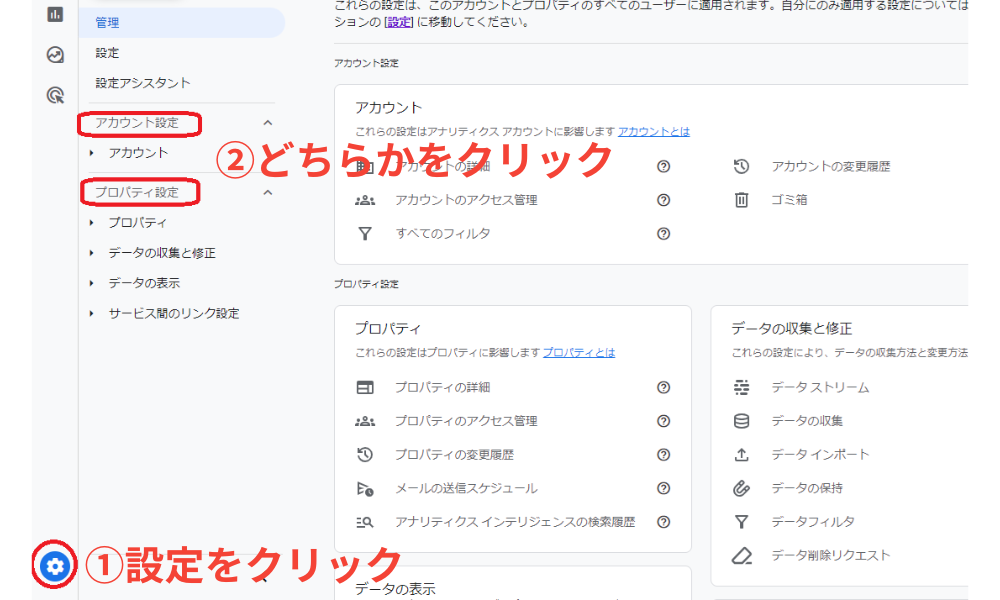The height and width of the screenshot is (600, 1000).
Task: Click the blue gear 設定 icon
Action: [x=55, y=566]
